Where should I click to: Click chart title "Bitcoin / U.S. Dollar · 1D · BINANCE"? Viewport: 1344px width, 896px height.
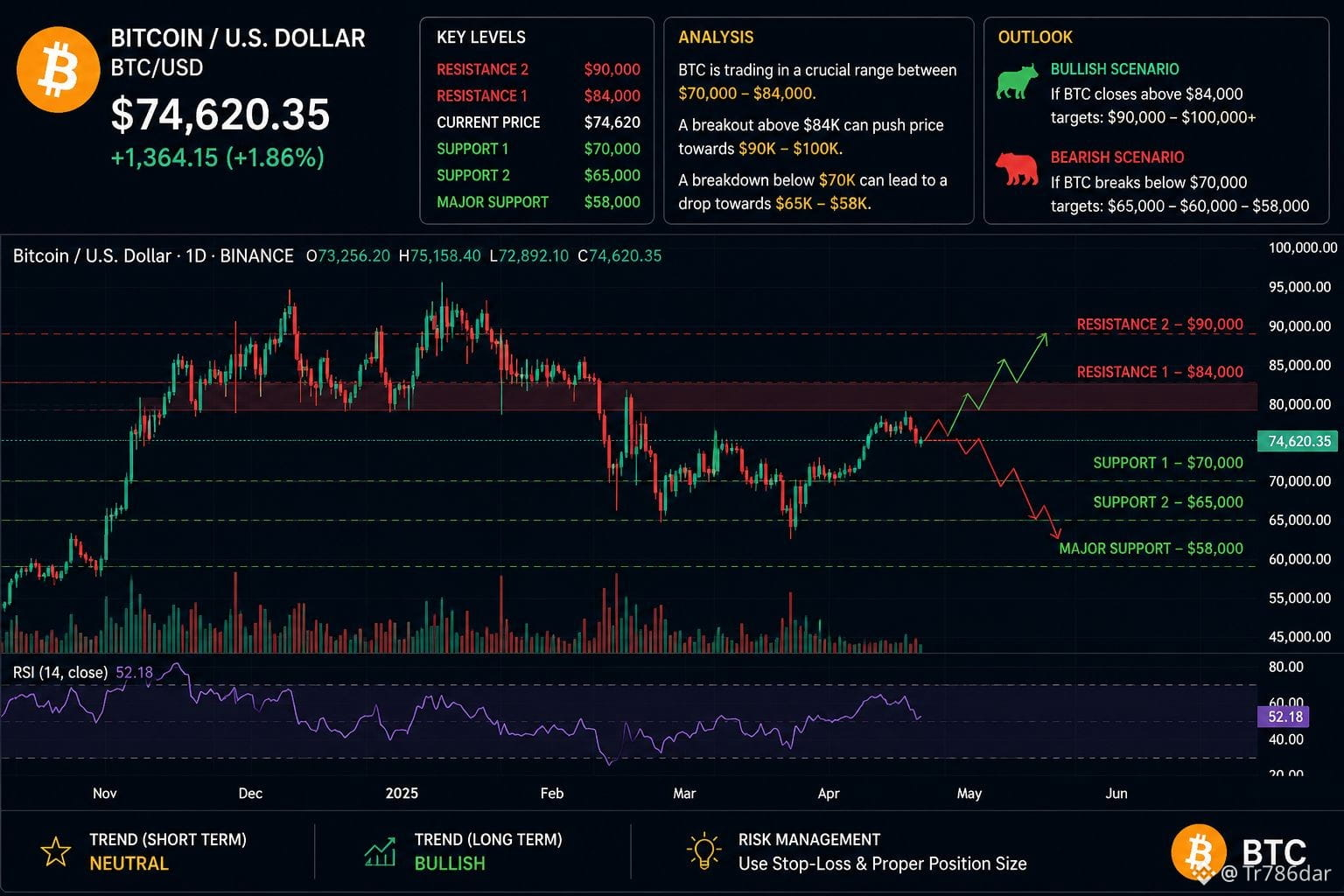(153, 255)
